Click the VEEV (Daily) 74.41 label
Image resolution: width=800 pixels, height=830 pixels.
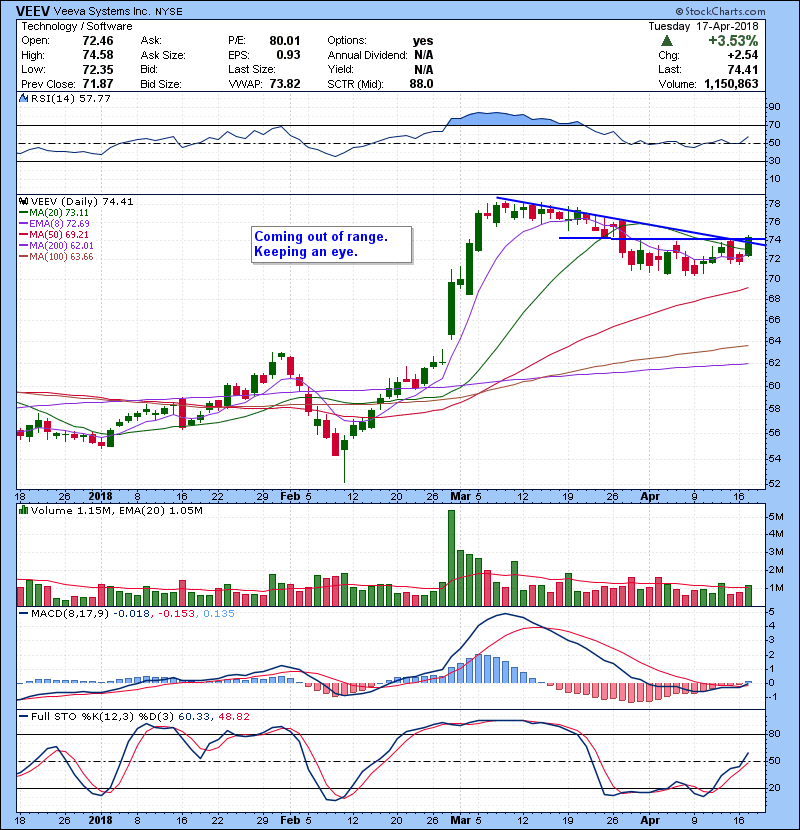tap(82, 202)
